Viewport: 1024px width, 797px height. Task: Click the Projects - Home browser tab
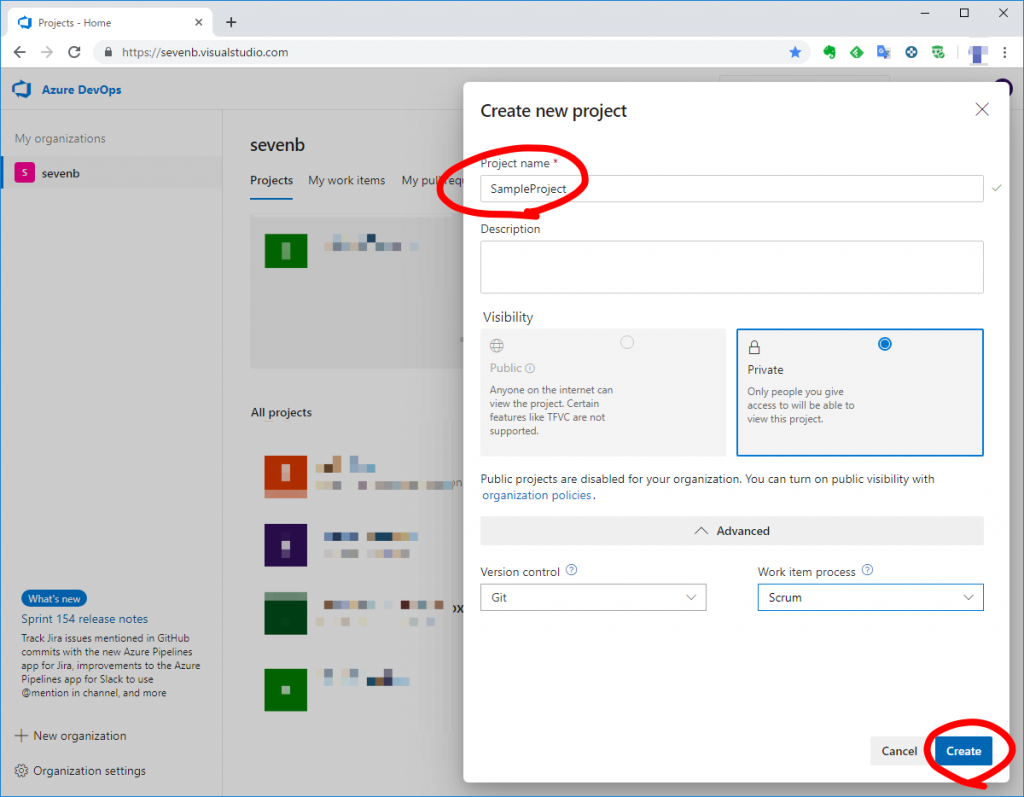110,22
